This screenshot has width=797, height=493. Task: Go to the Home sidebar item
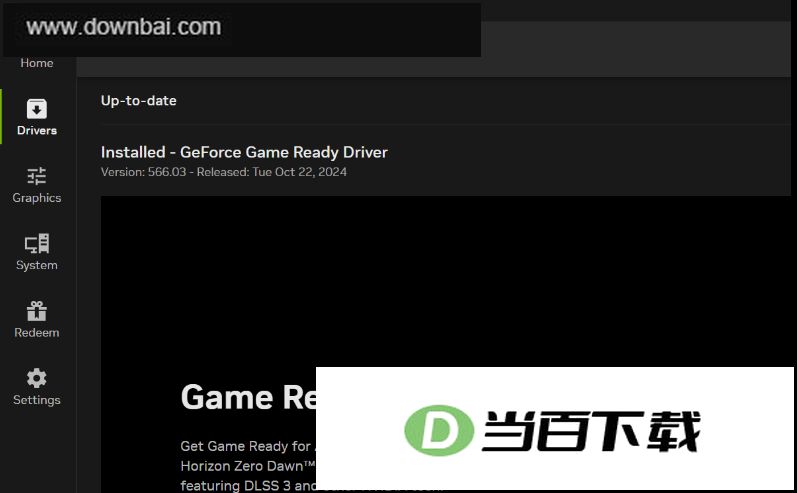tap(37, 63)
